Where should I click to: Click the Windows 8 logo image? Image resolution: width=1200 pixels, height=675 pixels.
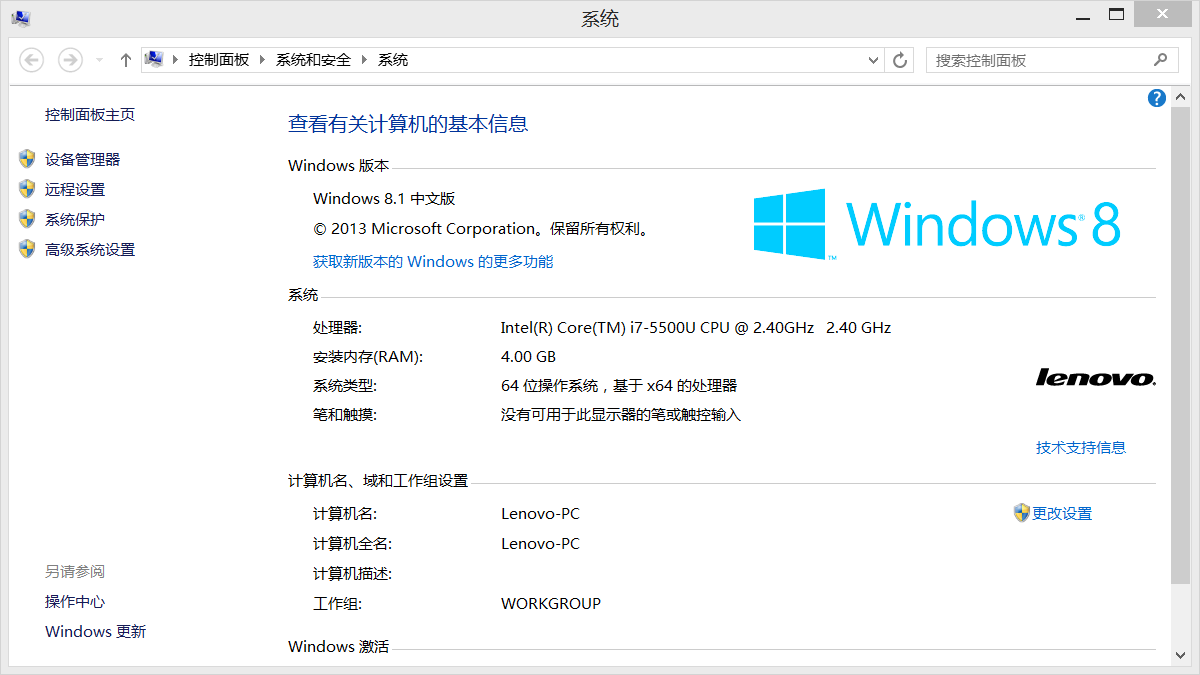point(937,224)
